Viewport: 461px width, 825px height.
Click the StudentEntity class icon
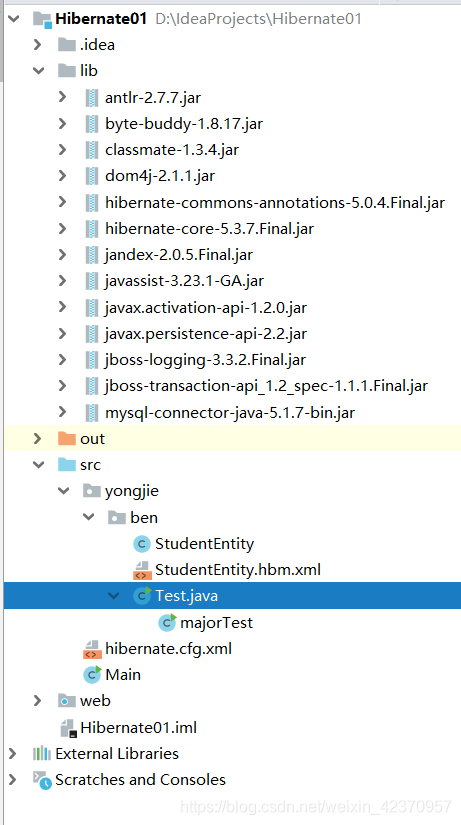[x=142, y=544]
